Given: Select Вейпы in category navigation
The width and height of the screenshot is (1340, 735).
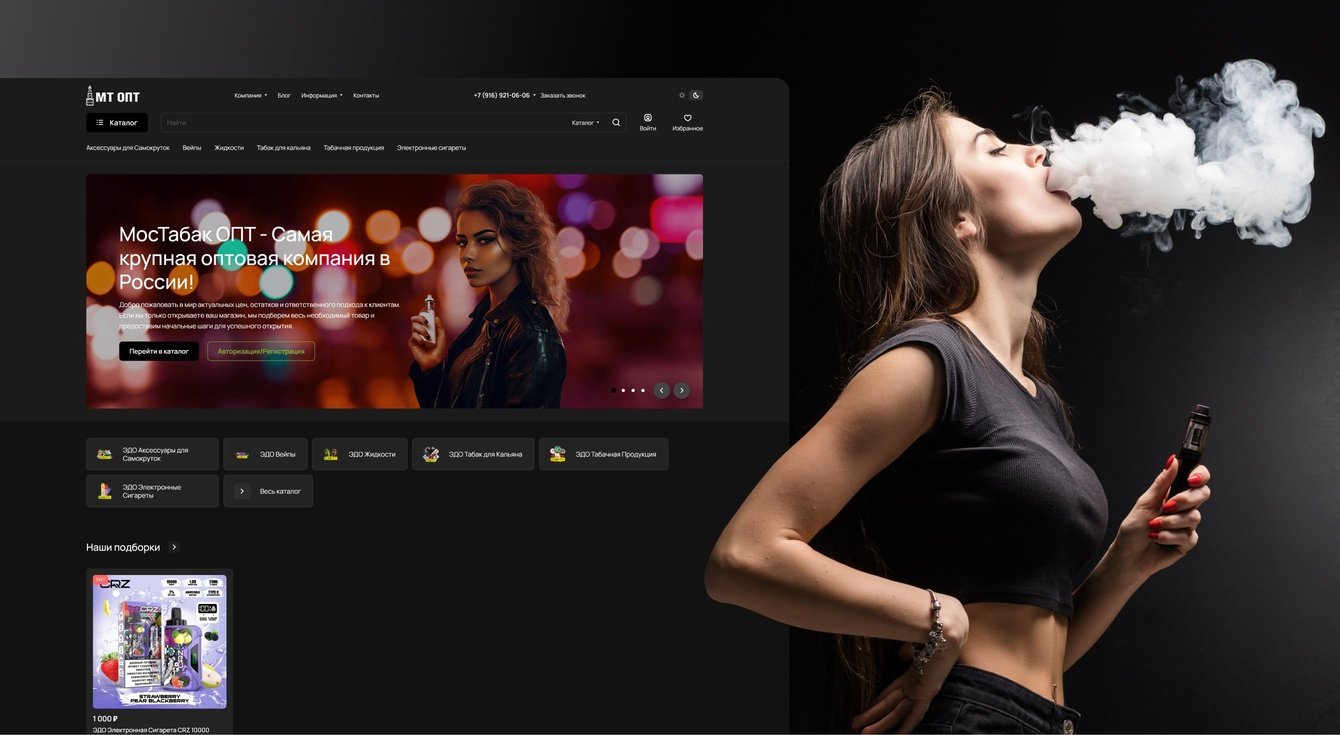Looking at the screenshot, I should 192,148.
